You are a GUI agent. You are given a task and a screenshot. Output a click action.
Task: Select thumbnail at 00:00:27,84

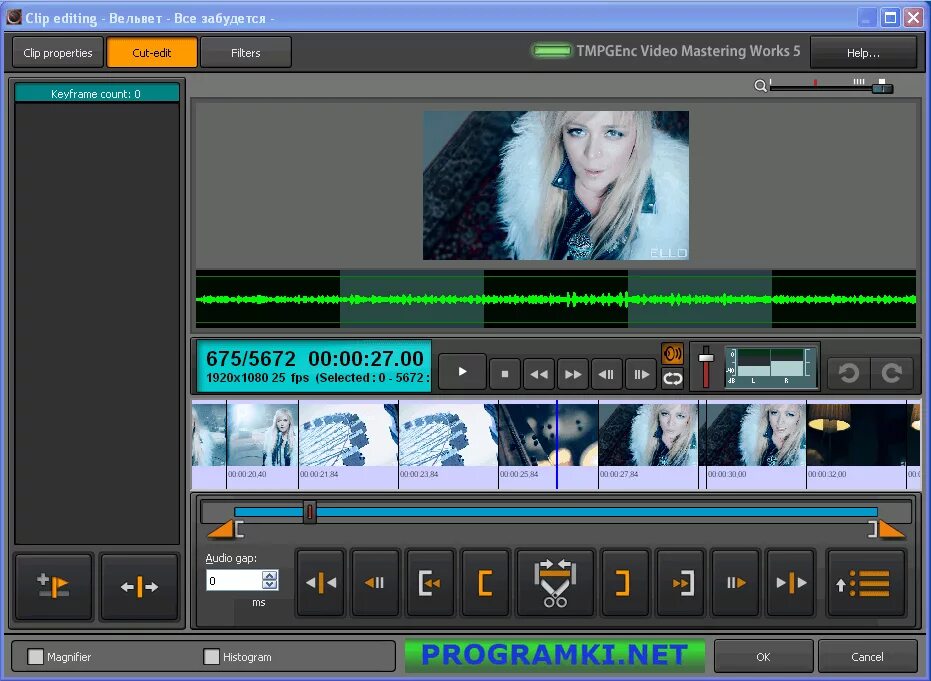pos(648,435)
